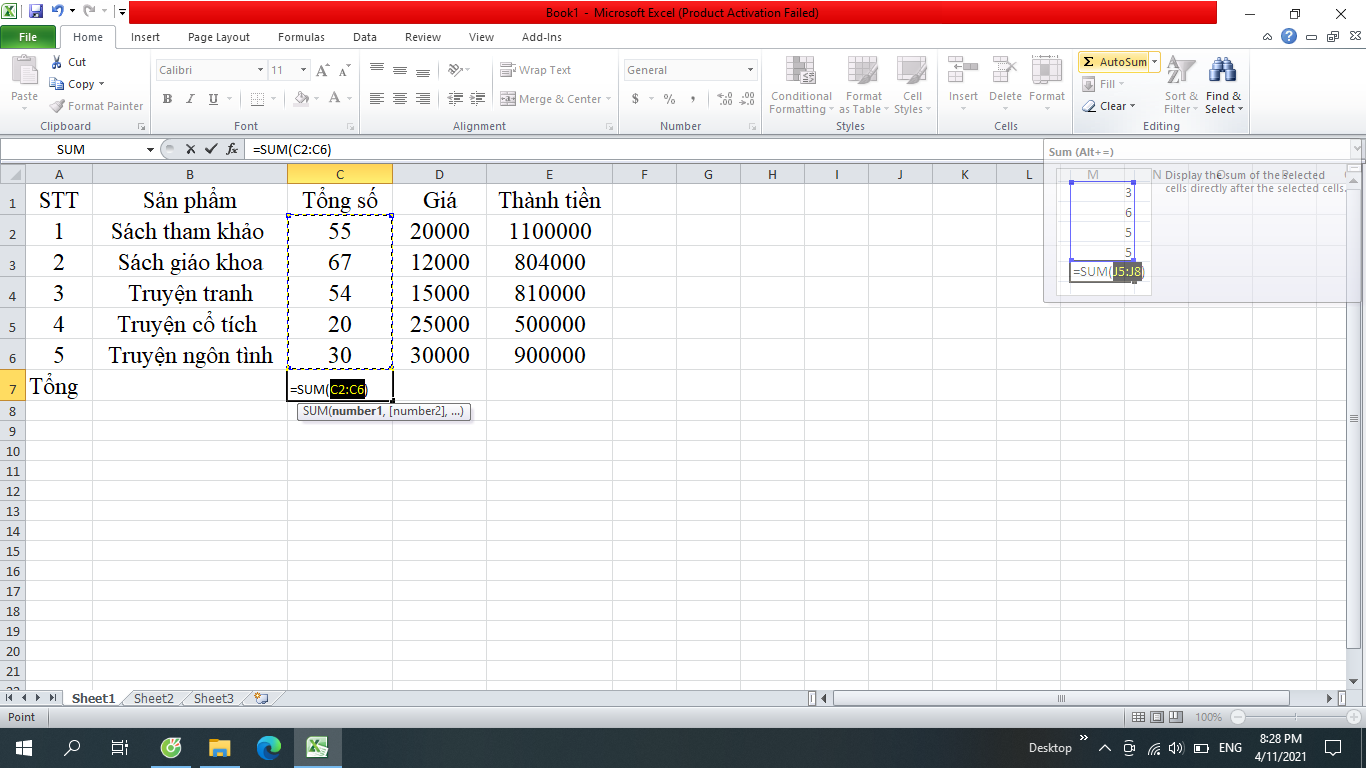This screenshot has width=1366, height=768.
Task: Click the Paste clipboard icon
Action: (24, 70)
